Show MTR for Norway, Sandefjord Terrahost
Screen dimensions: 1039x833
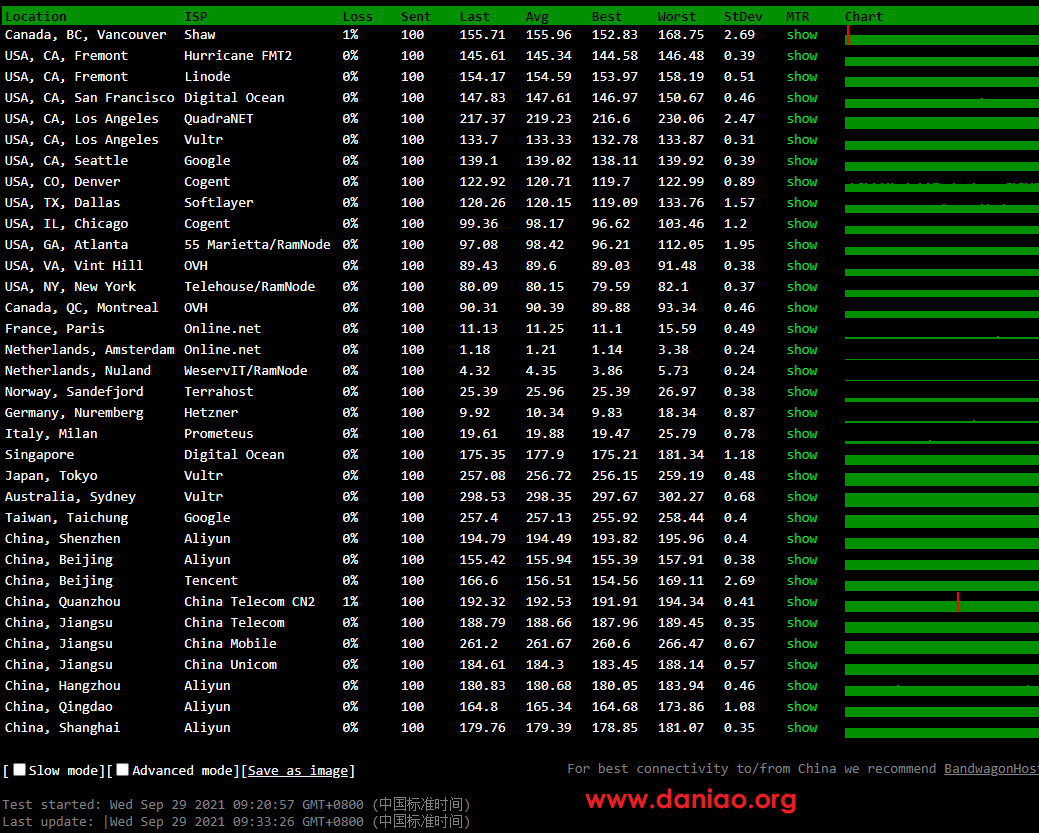click(802, 392)
